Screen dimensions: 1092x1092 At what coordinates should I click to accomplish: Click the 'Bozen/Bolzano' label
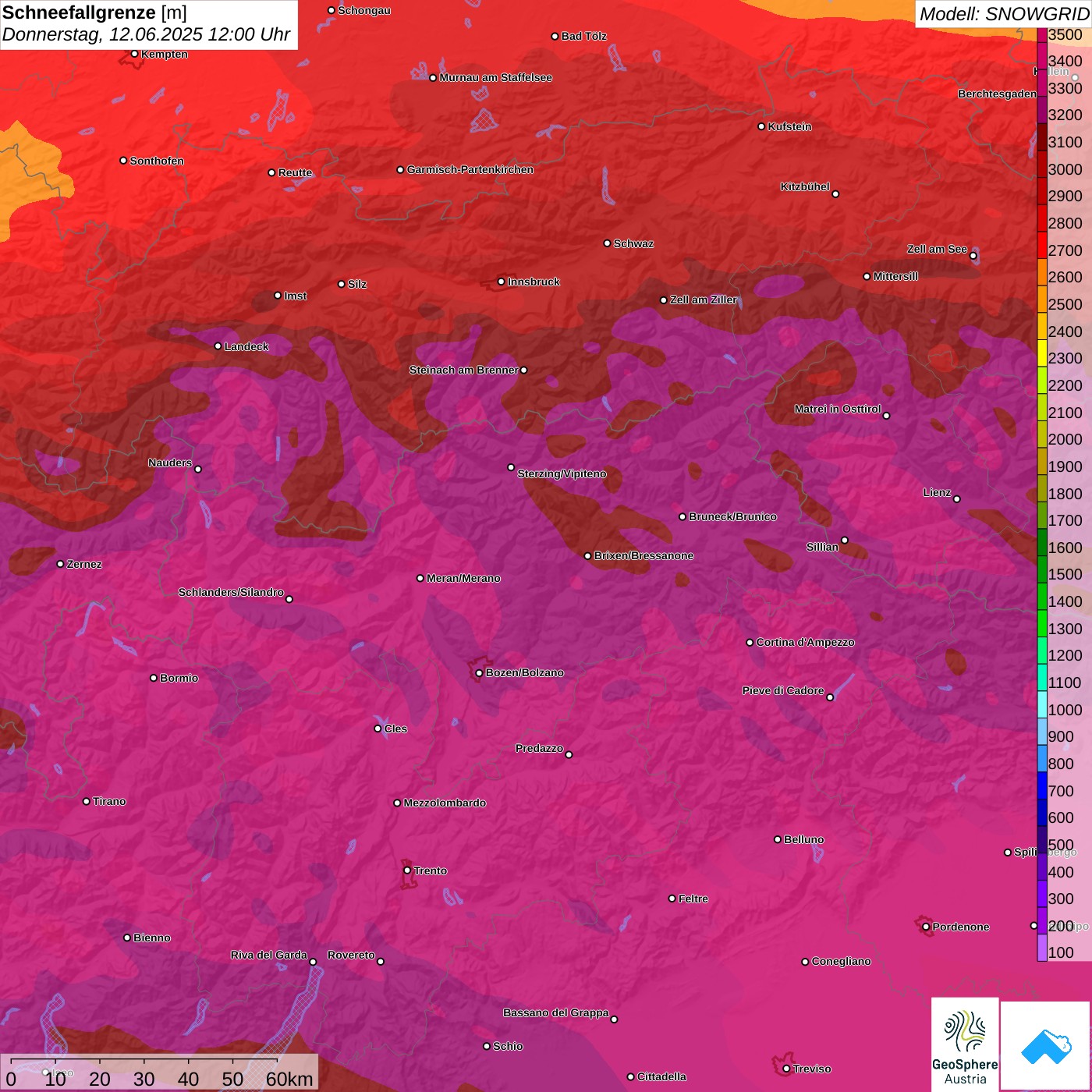coord(524,672)
